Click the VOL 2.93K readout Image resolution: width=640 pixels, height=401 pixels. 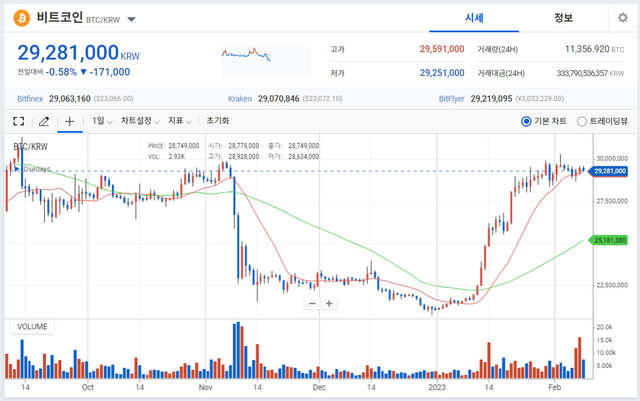click(167, 156)
